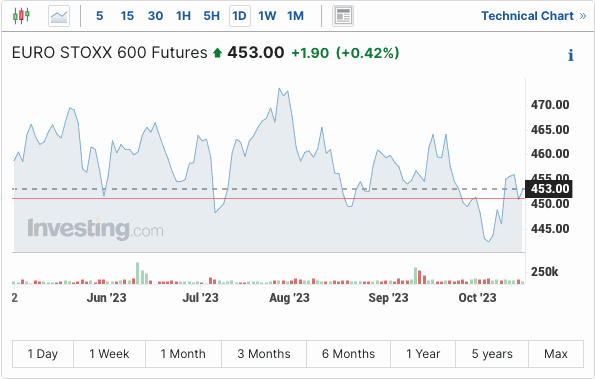
Task: Show the 1 Day range
Action: (42, 354)
